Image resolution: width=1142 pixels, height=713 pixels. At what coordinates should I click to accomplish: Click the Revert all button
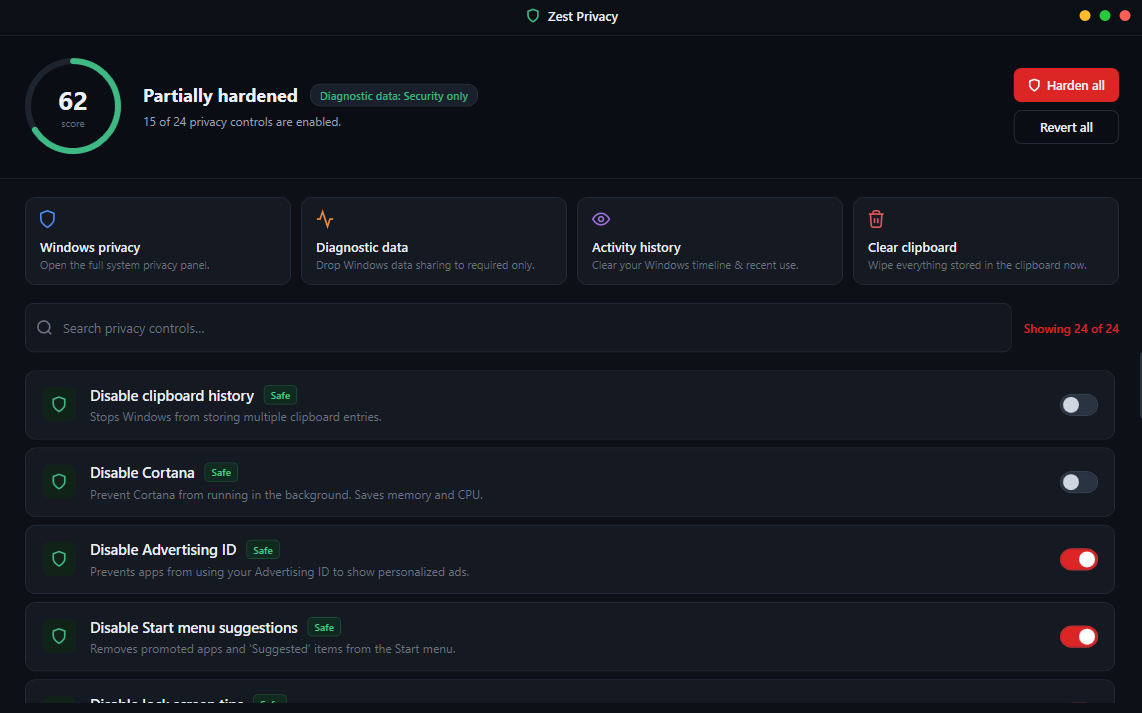[x=1066, y=127]
